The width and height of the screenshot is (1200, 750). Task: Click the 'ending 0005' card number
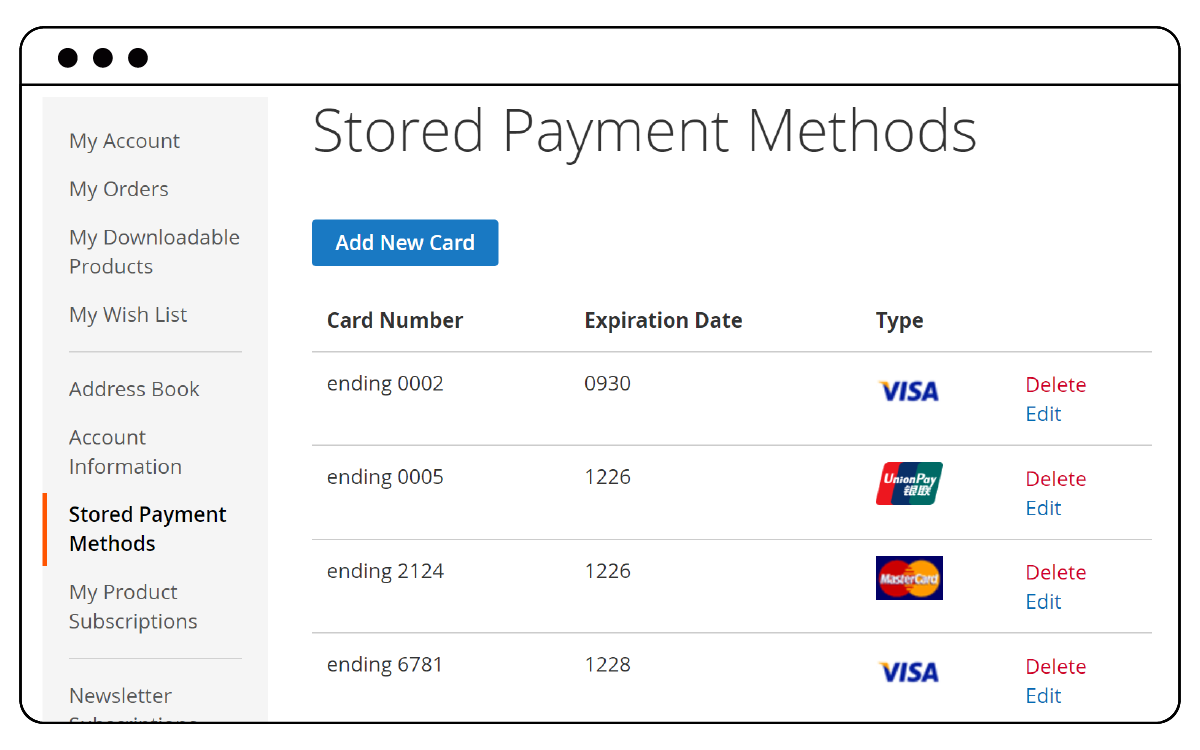coord(385,477)
